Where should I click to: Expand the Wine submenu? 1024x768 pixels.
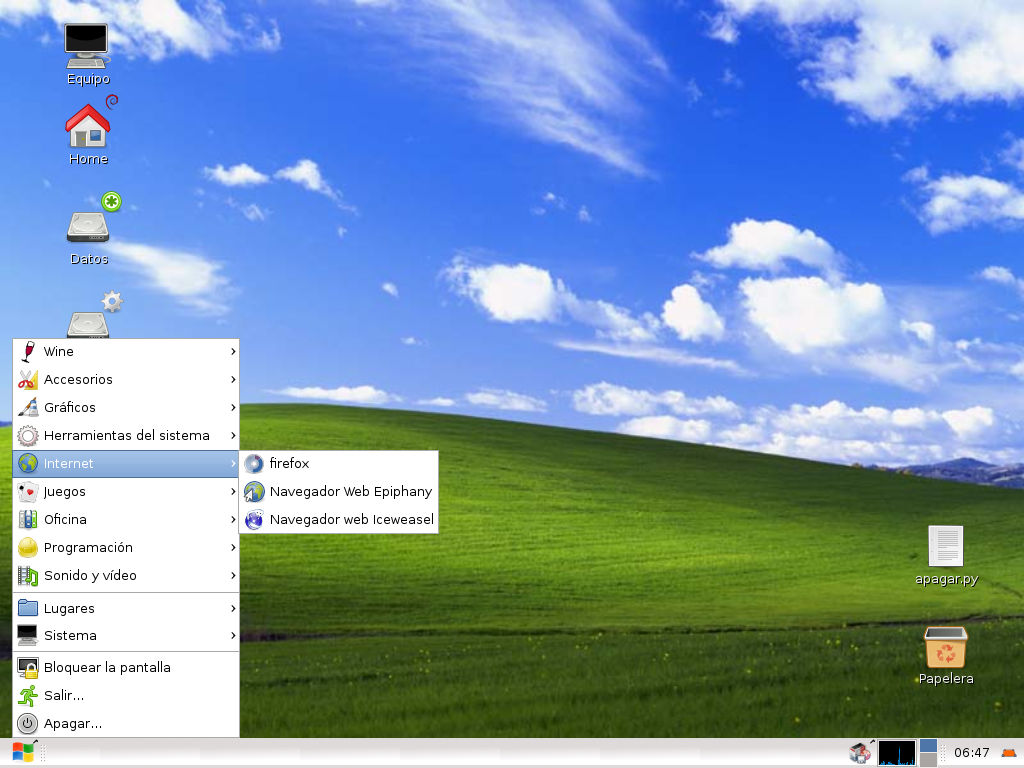pos(126,351)
